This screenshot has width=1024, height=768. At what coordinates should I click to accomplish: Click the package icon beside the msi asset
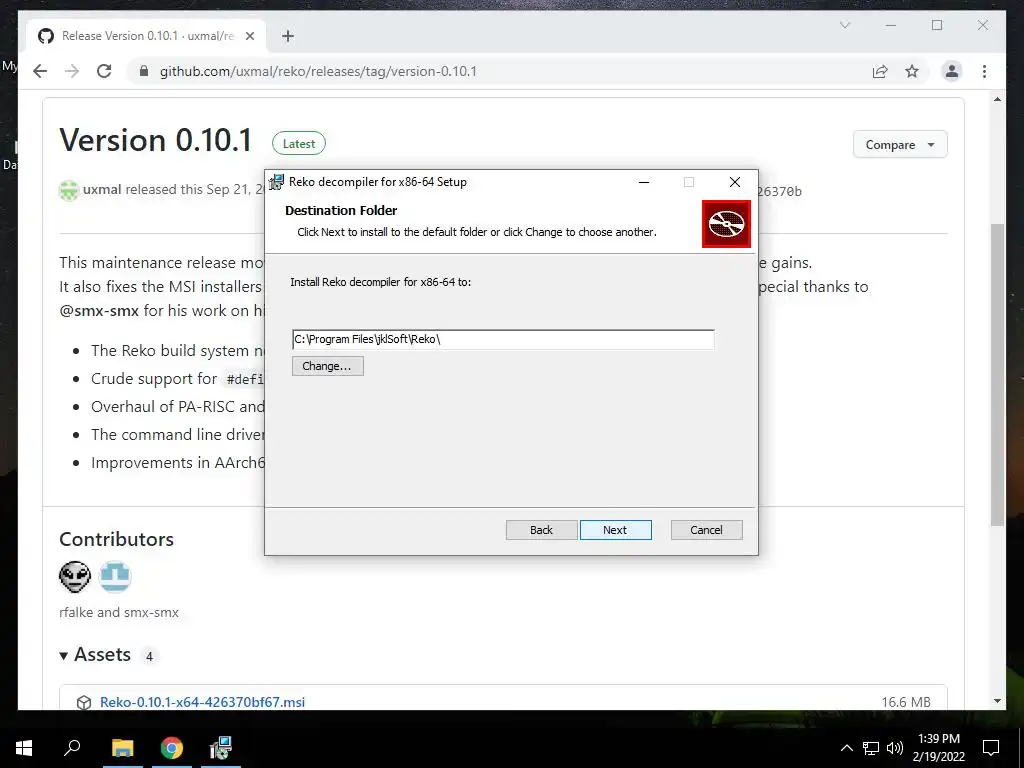coord(84,703)
